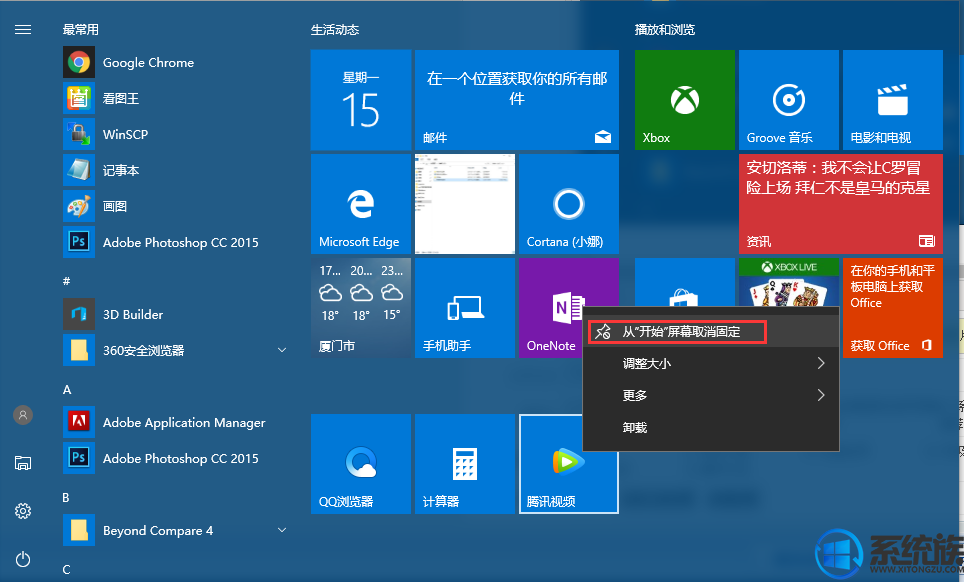Image resolution: width=964 pixels, height=582 pixels.
Task: Click the 生活动态 group heading
Action: (x=335, y=29)
